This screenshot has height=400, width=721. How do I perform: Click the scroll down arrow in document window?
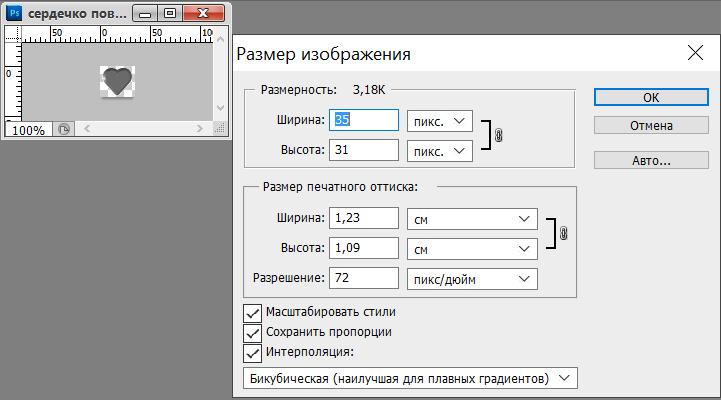pyautogui.click(x=220, y=108)
